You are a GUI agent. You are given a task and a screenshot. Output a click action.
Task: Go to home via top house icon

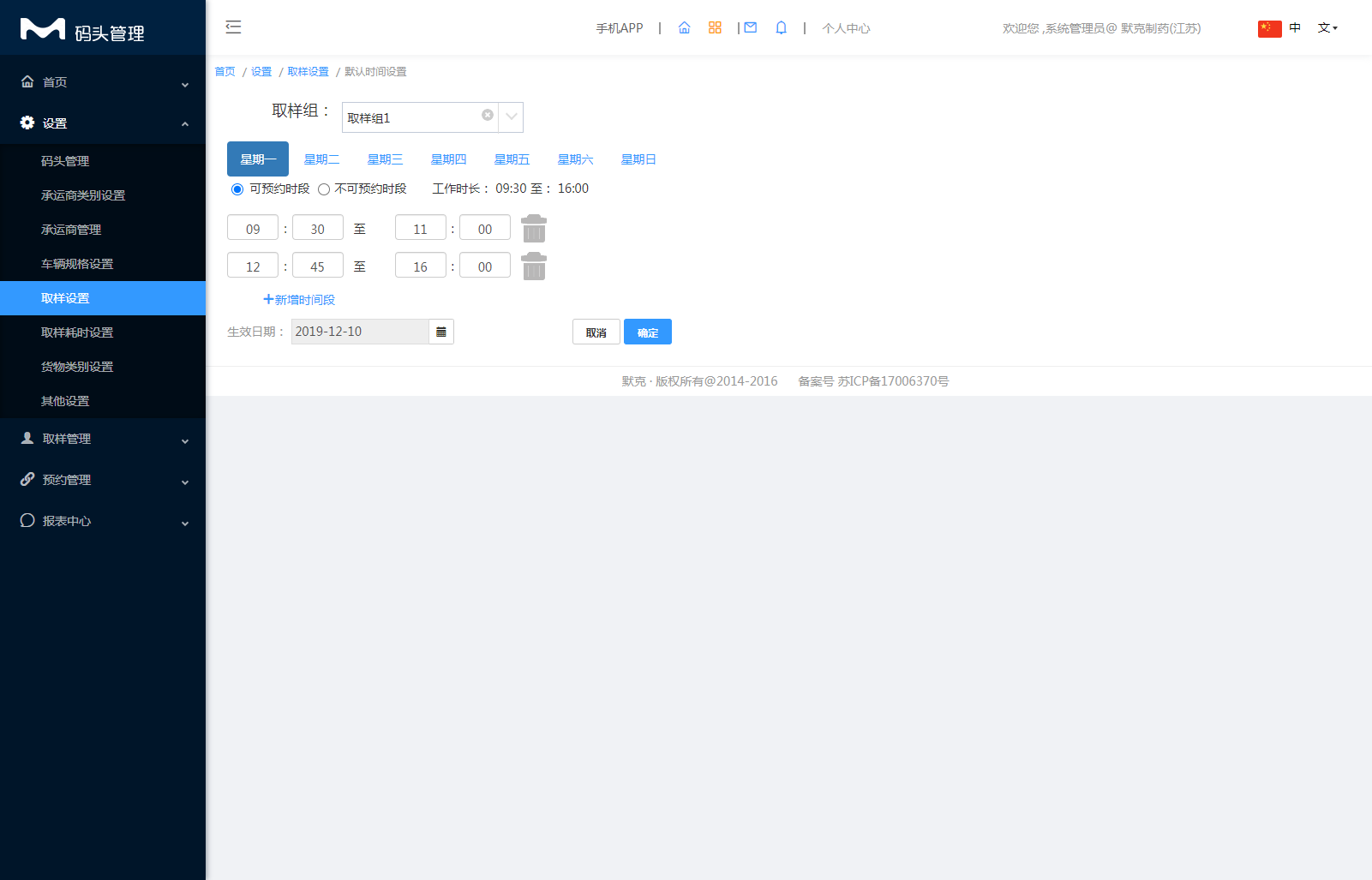(x=684, y=27)
